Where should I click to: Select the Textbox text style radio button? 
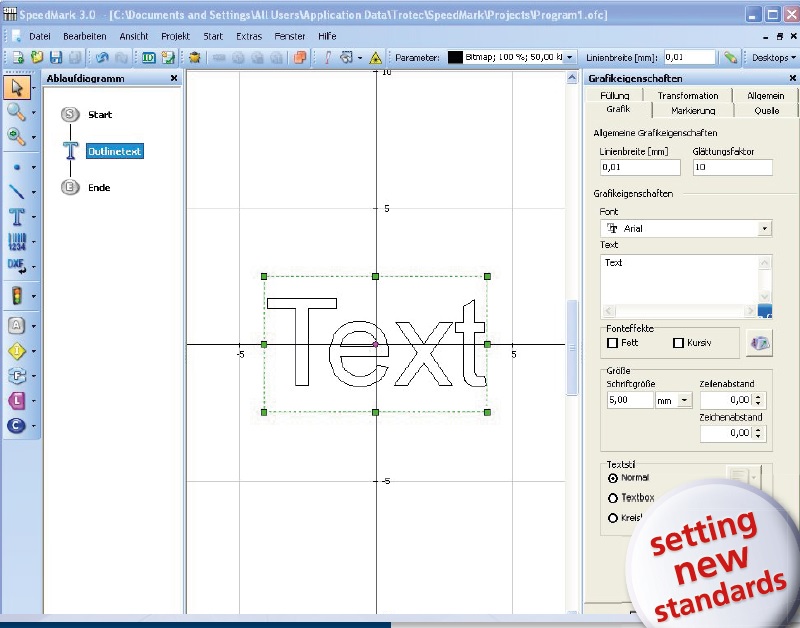tap(613, 497)
